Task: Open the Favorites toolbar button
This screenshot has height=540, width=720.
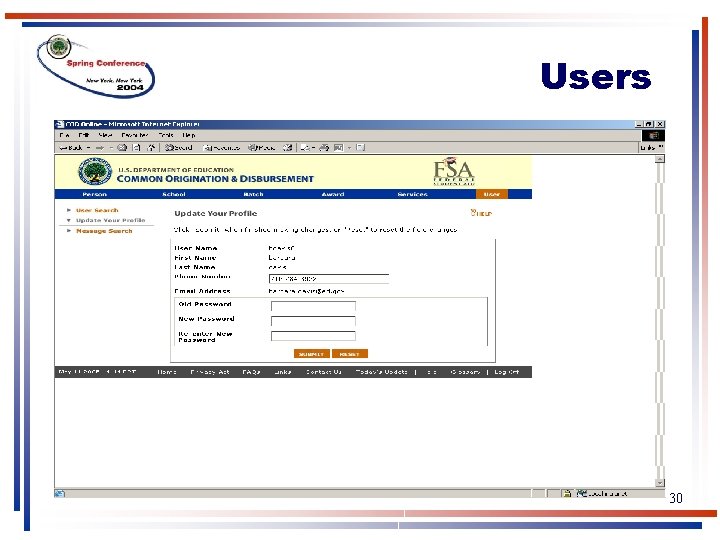Action: point(221,148)
